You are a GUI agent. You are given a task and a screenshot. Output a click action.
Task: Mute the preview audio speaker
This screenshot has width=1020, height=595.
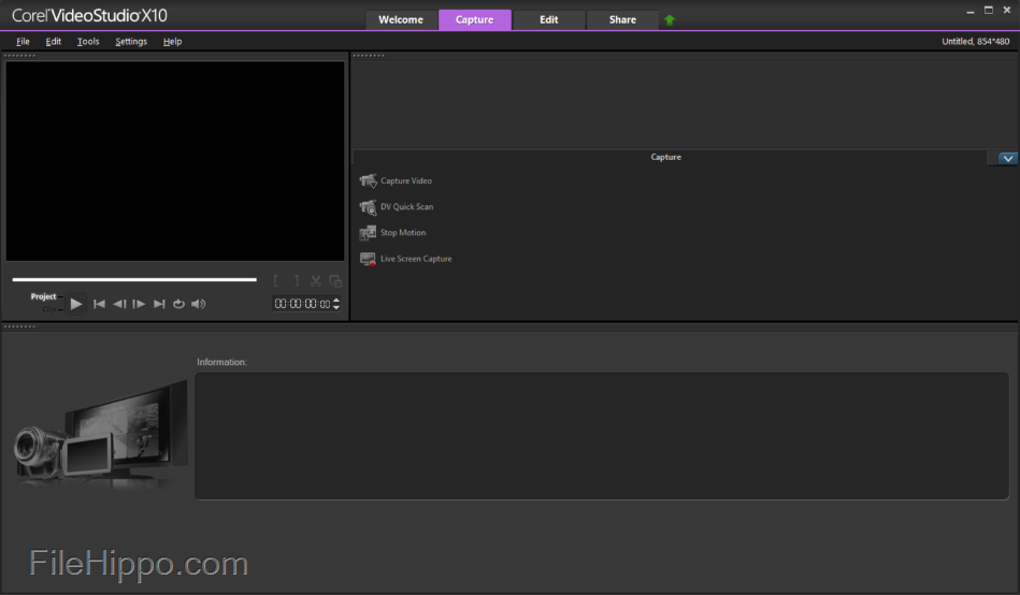point(198,303)
